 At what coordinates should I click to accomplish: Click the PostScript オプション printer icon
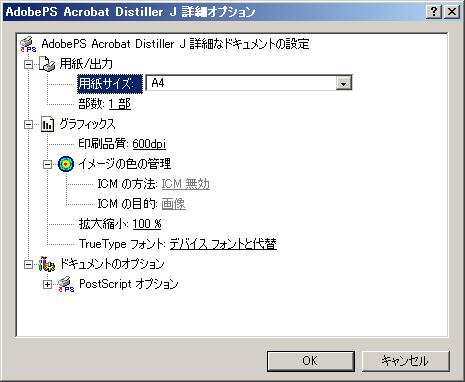click(66, 284)
